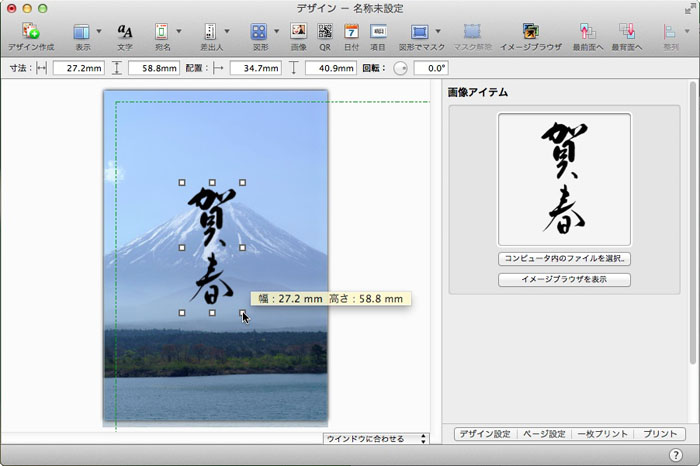The width and height of the screenshot is (700, 466).
Task: Bring item to front with 最前面へ
Action: pyautogui.click(x=588, y=32)
